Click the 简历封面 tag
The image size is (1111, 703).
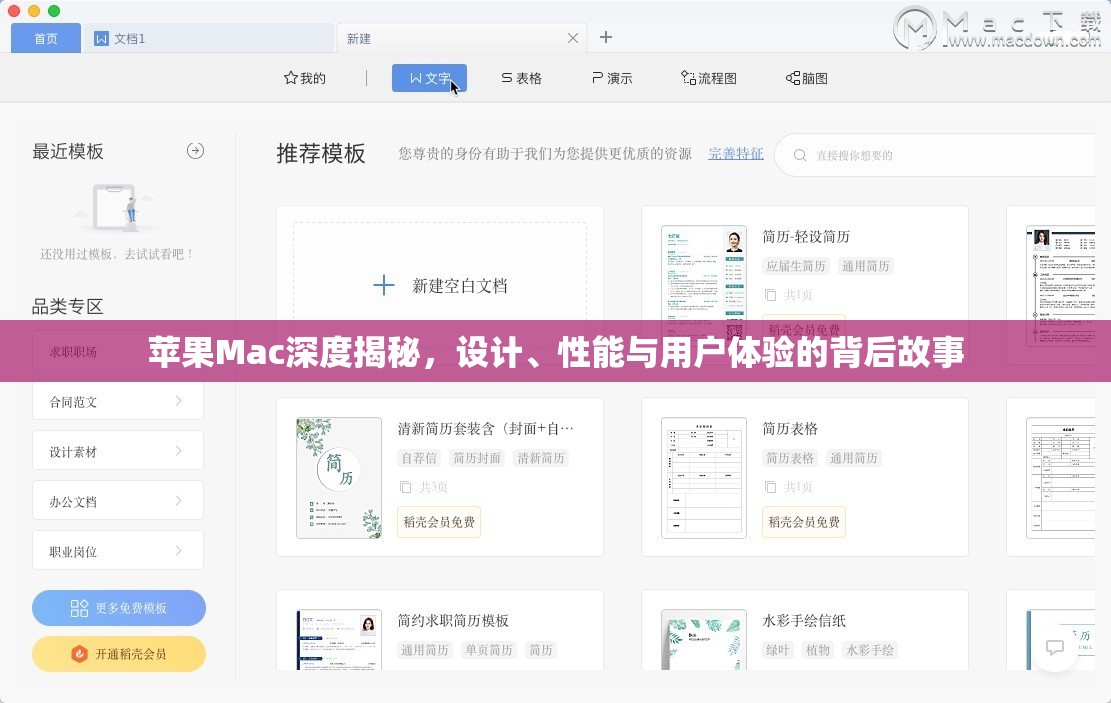point(477,458)
